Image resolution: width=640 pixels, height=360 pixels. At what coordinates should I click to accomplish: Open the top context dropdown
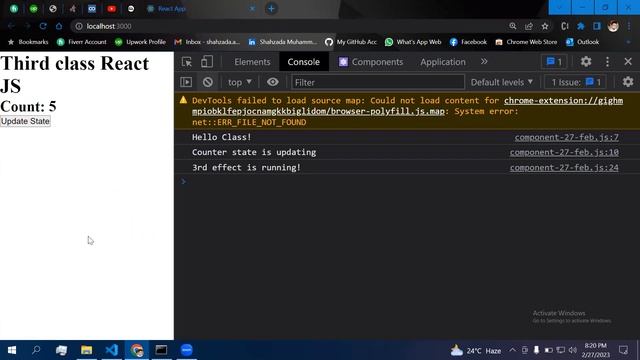(240, 82)
